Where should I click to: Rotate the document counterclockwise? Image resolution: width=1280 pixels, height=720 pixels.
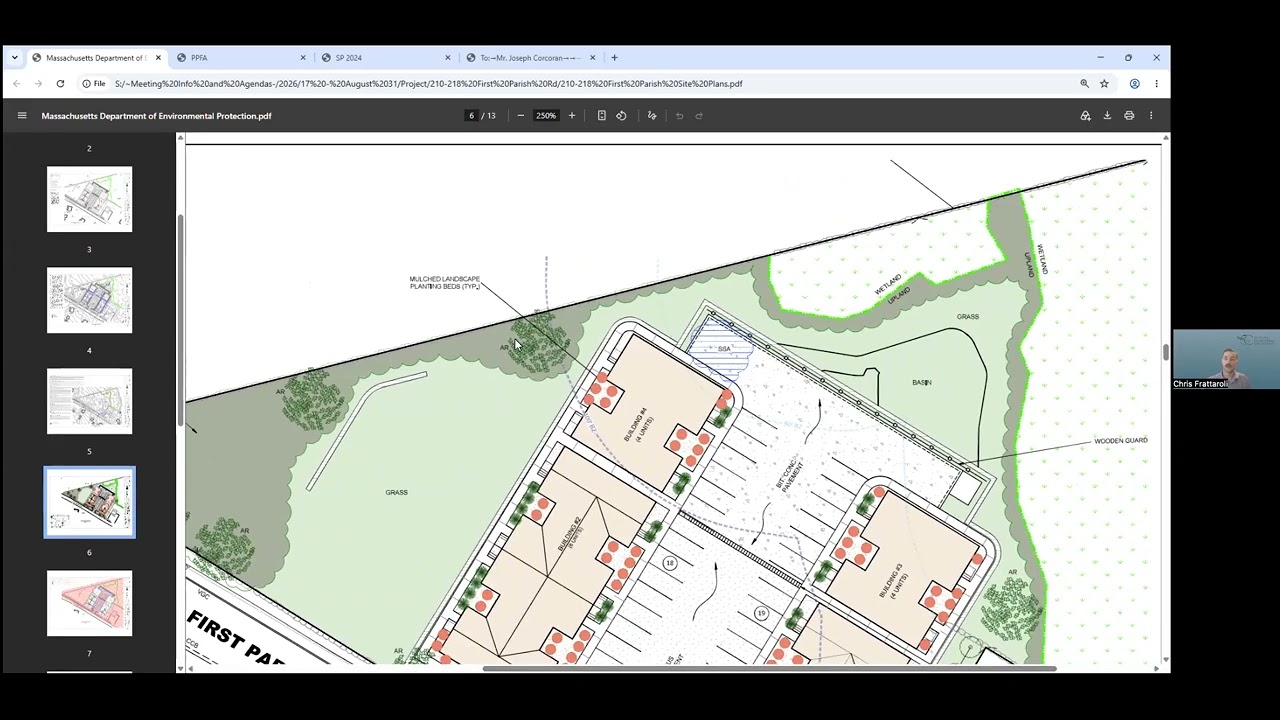point(621,116)
